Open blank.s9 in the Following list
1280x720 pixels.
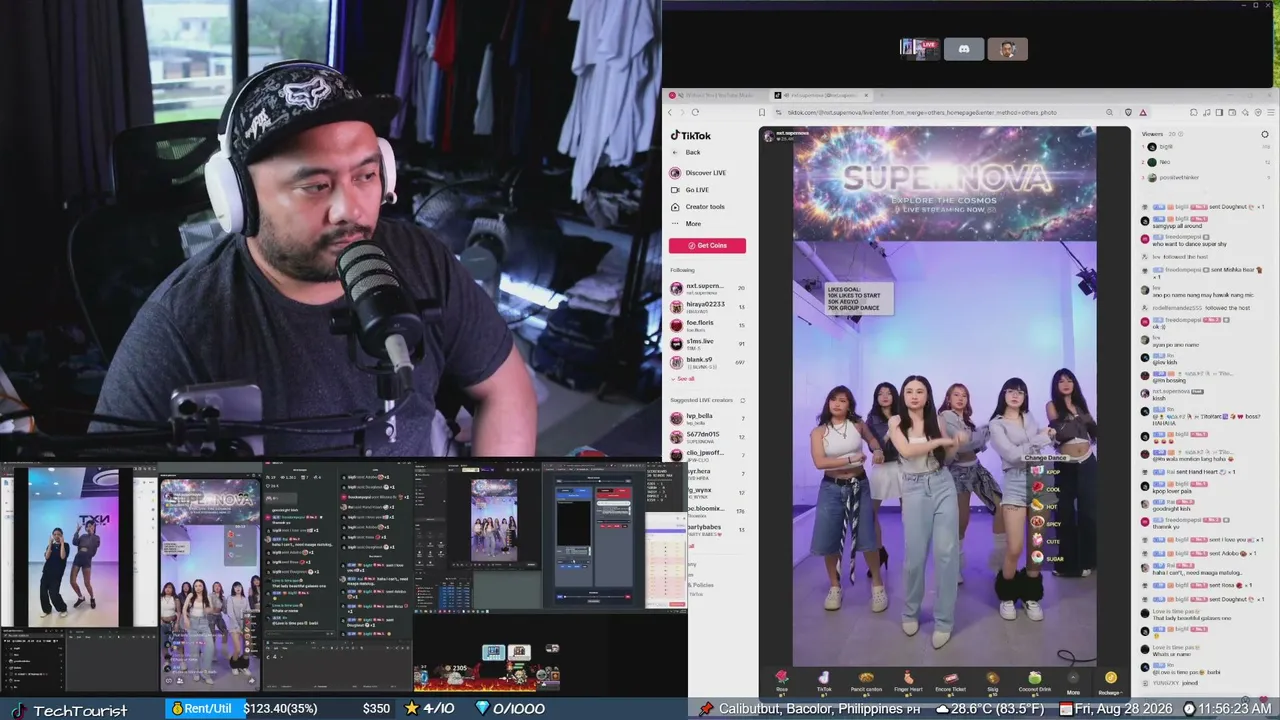[x=708, y=362]
